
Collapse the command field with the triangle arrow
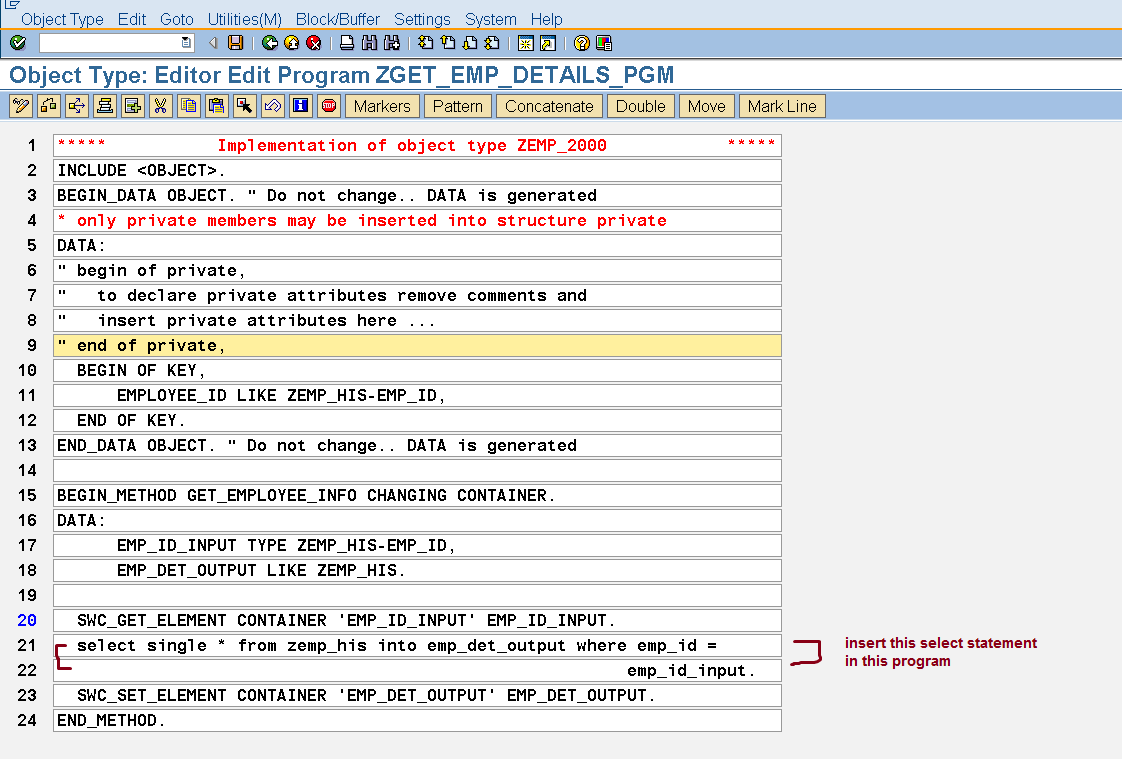pyautogui.click(x=213, y=43)
